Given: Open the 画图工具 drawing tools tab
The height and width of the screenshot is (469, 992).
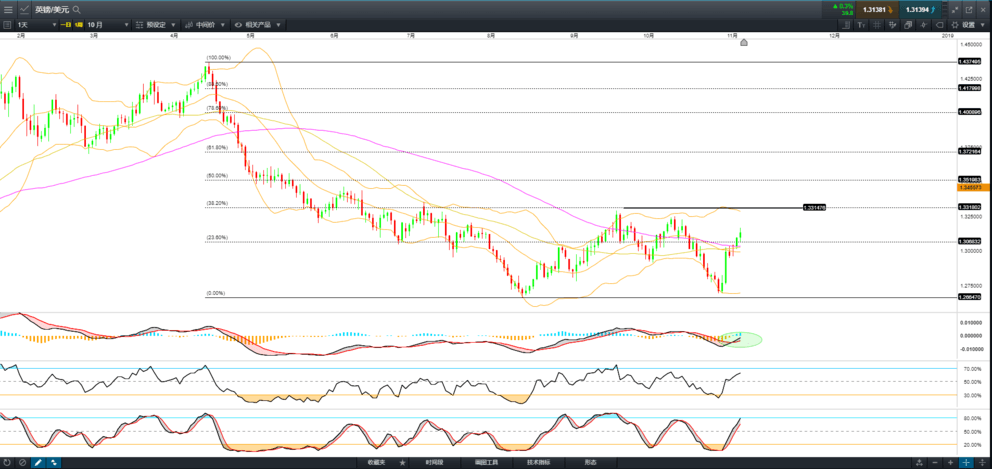Looking at the screenshot, I should [x=486, y=463].
